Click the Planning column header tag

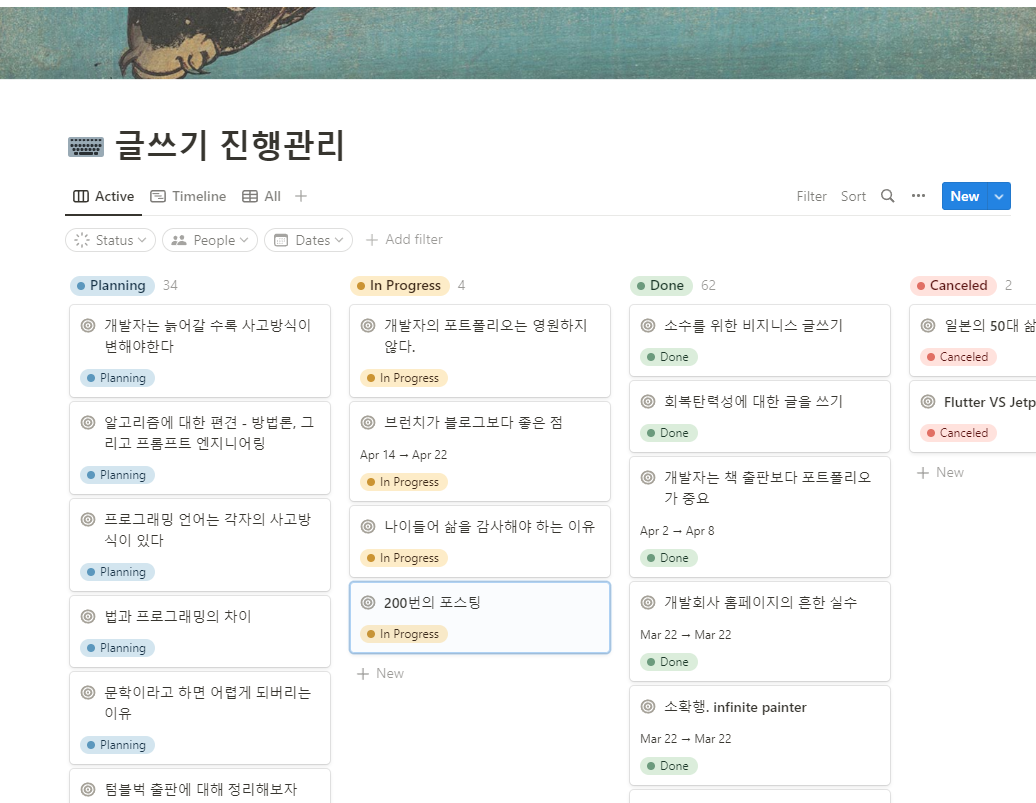tap(112, 286)
